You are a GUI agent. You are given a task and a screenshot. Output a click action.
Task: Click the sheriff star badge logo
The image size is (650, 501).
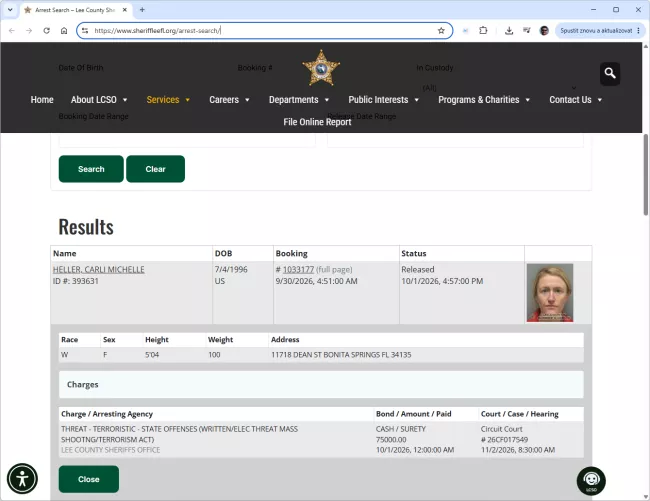tap(321, 68)
